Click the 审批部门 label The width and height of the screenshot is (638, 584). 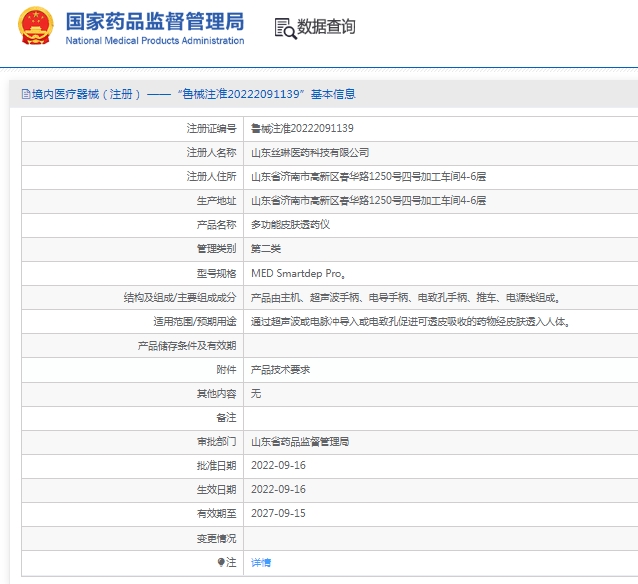(216, 442)
